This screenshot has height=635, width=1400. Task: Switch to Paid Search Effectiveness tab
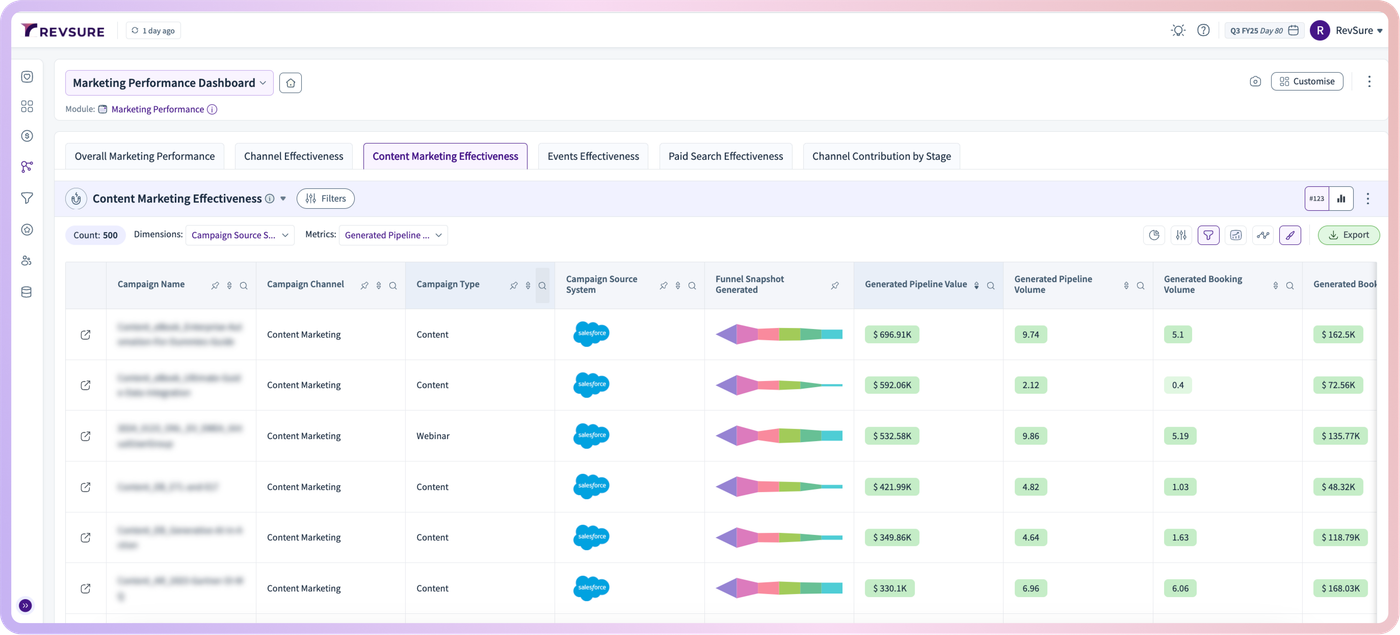726,156
